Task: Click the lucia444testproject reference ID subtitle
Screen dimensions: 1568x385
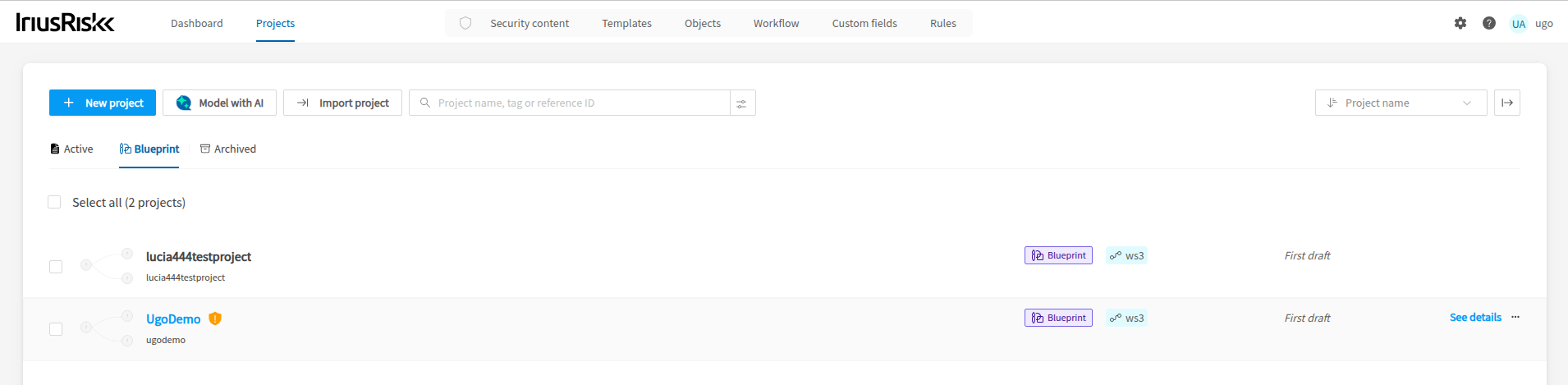Action: [x=186, y=277]
